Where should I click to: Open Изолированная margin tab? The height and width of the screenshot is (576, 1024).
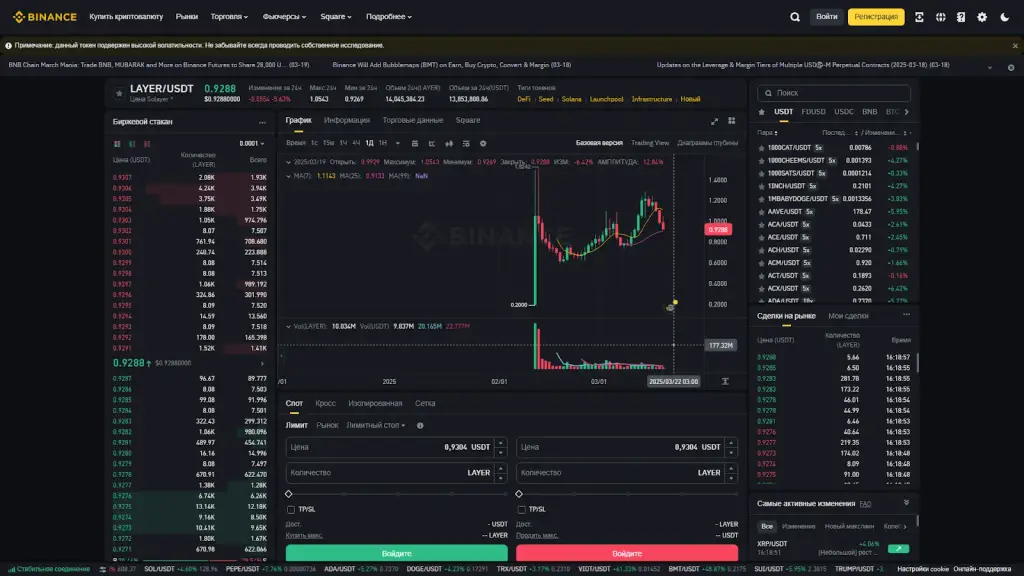(375, 404)
